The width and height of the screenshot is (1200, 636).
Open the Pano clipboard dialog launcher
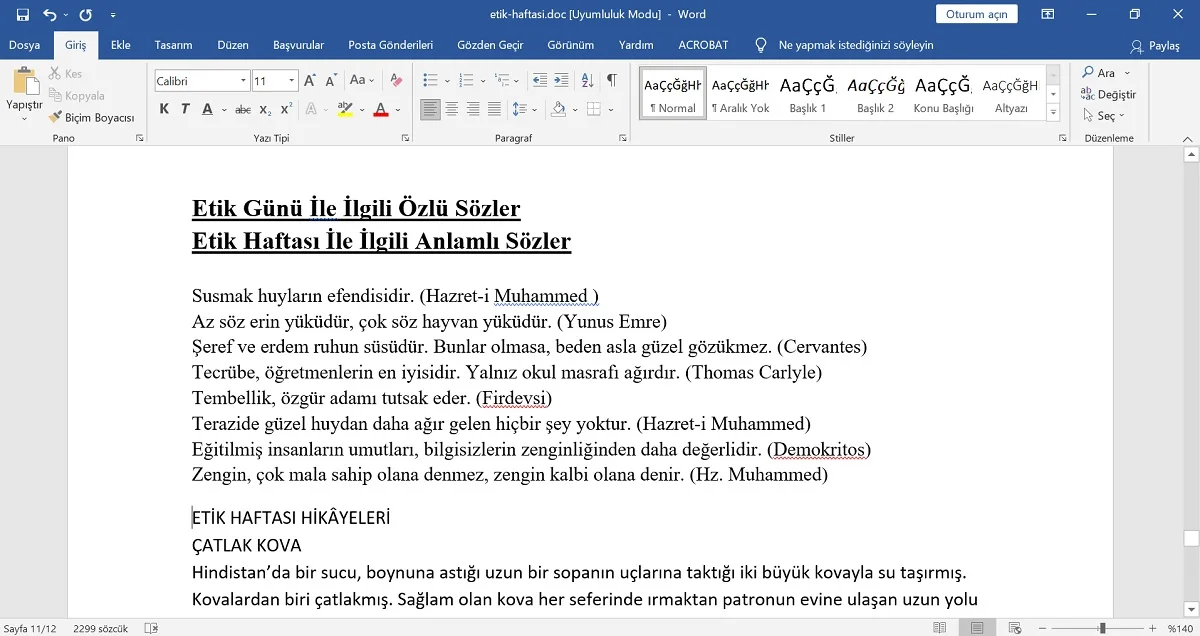tap(139, 138)
